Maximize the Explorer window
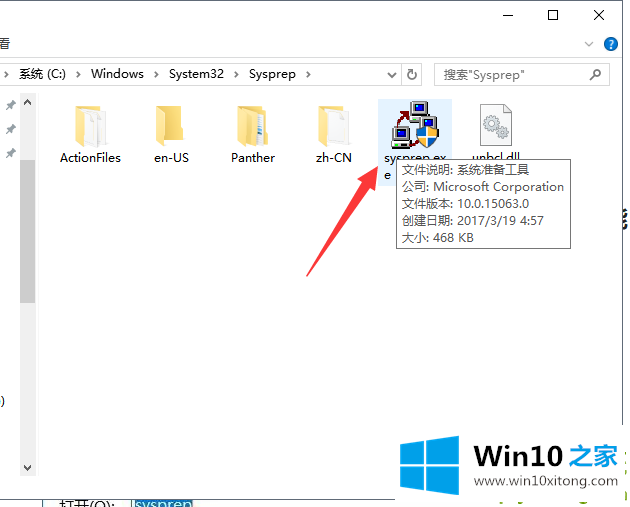 553,15
